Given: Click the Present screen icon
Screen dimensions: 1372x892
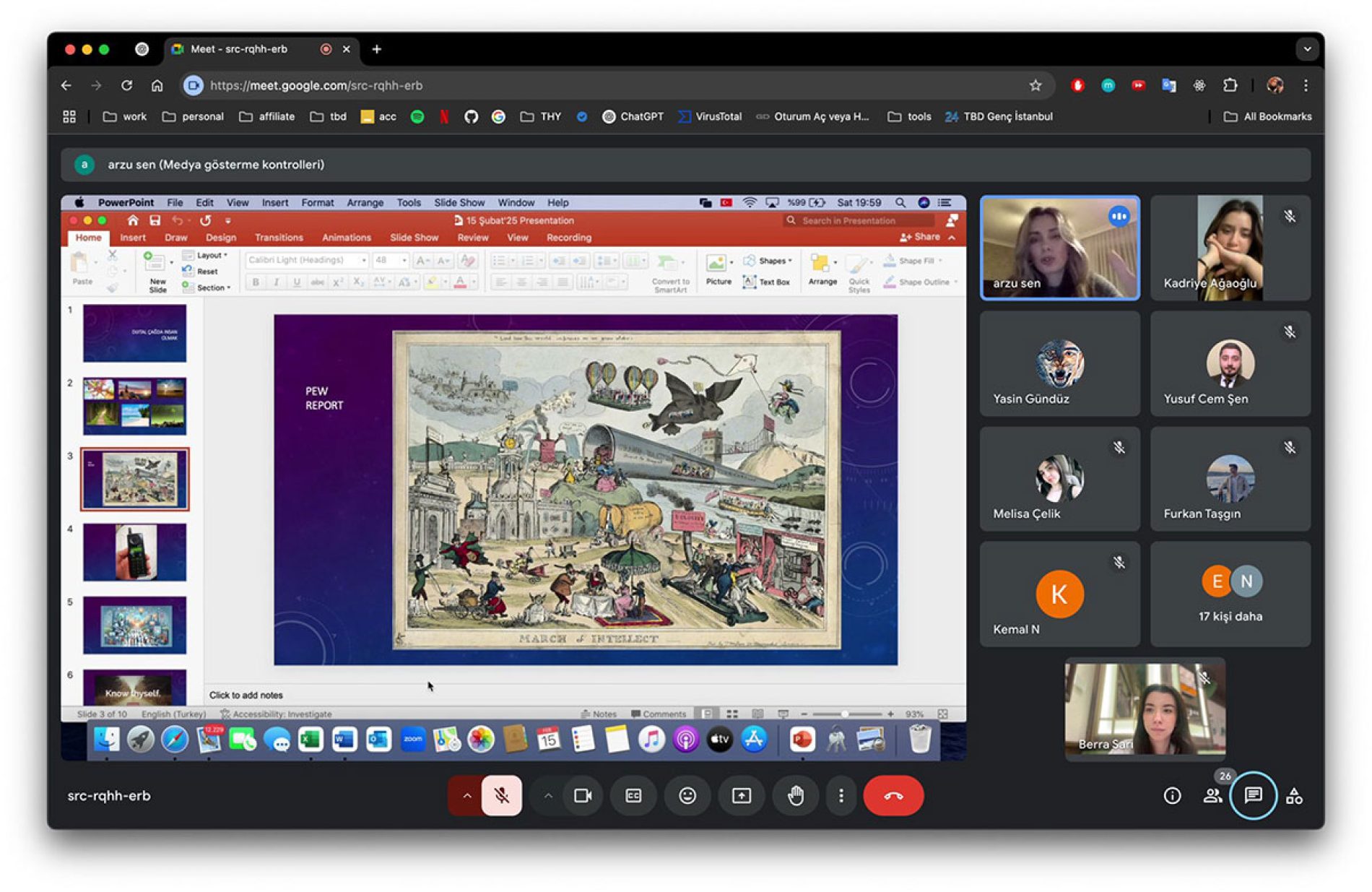Looking at the screenshot, I should pyautogui.click(x=741, y=795).
